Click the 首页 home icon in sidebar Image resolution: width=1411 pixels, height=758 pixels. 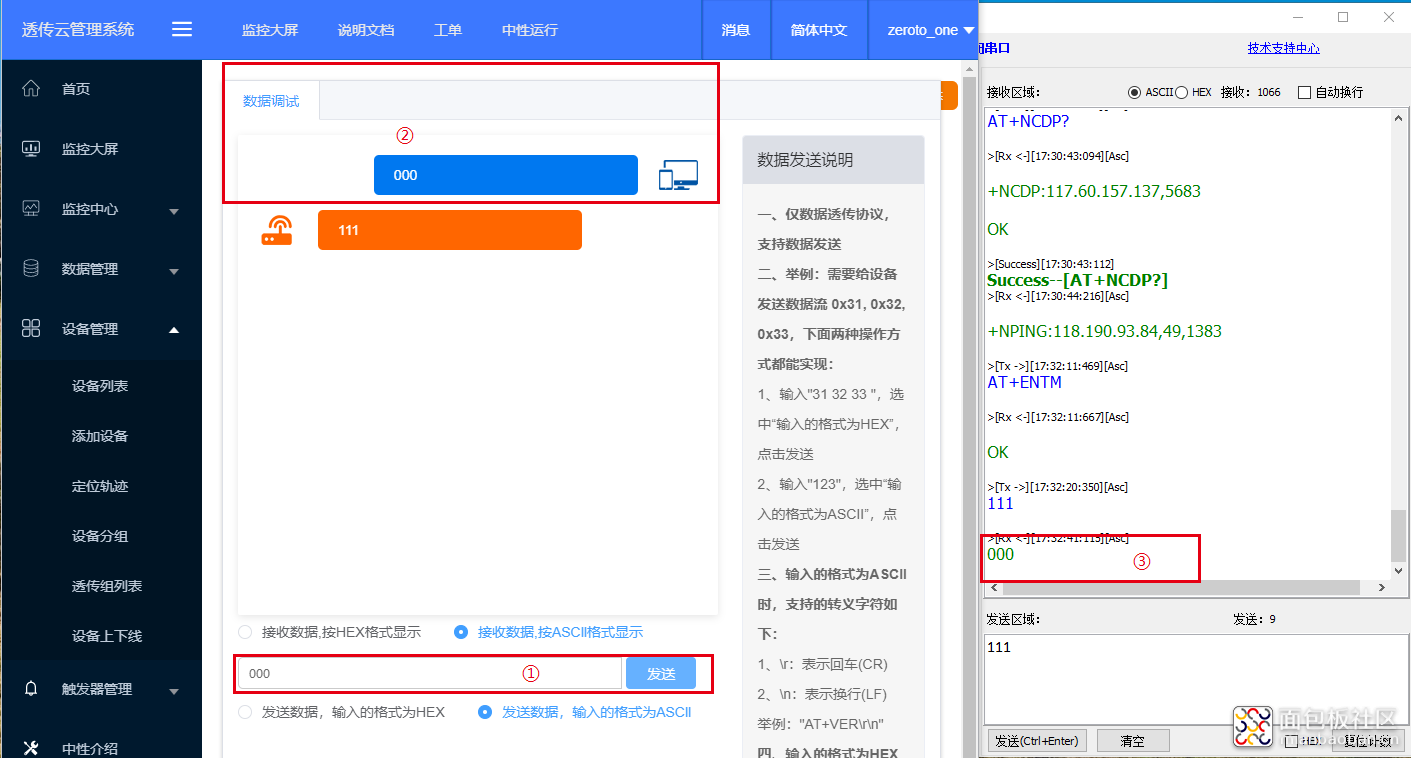pyautogui.click(x=31, y=89)
